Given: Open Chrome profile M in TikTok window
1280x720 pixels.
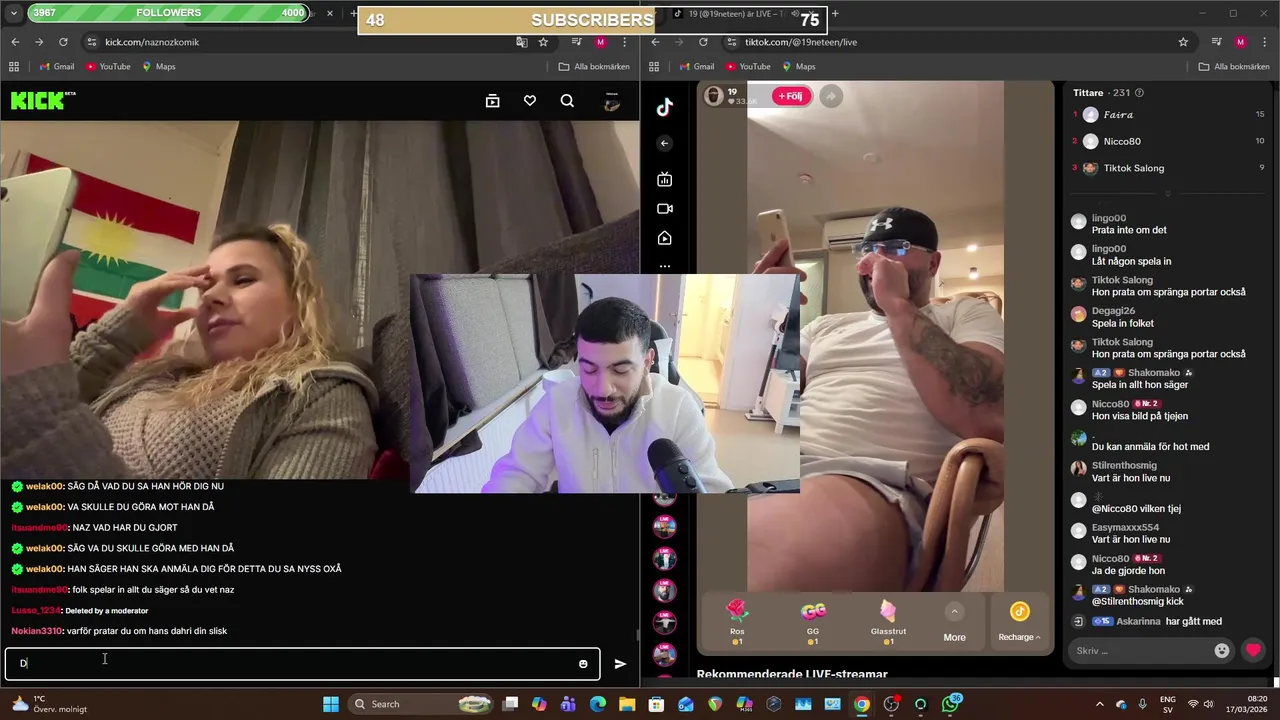Looking at the screenshot, I should (x=1241, y=42).
